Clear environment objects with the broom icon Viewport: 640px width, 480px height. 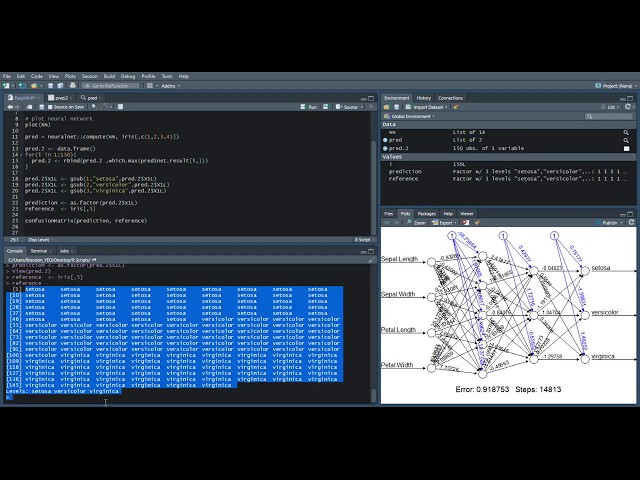pyautogui.click(x=456, y=107)
